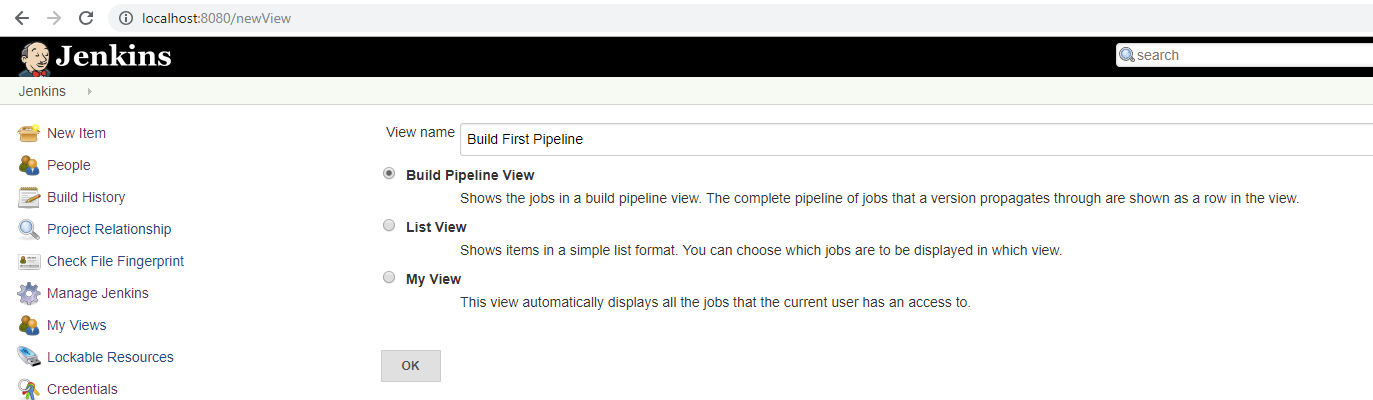Screen dimensions: 1373x400
Task: Click the Project Relationship magnifier icon
Action: pos(29,229)
